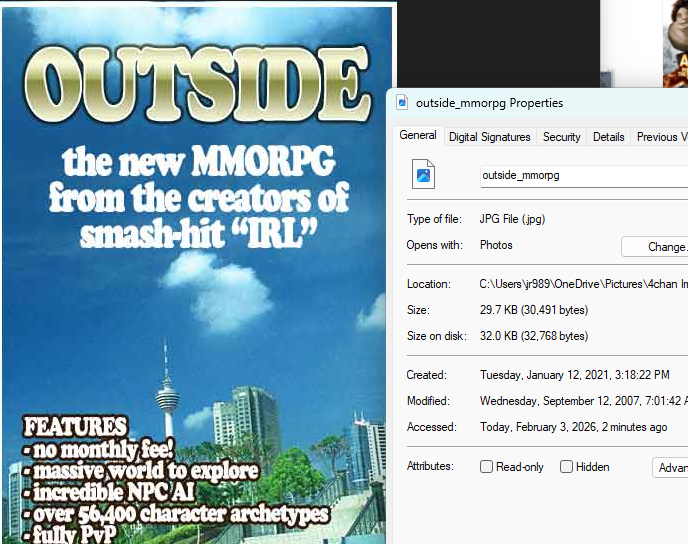
Task: Toggle the Hidden attribute checkbox
Action: pos(566,466)
